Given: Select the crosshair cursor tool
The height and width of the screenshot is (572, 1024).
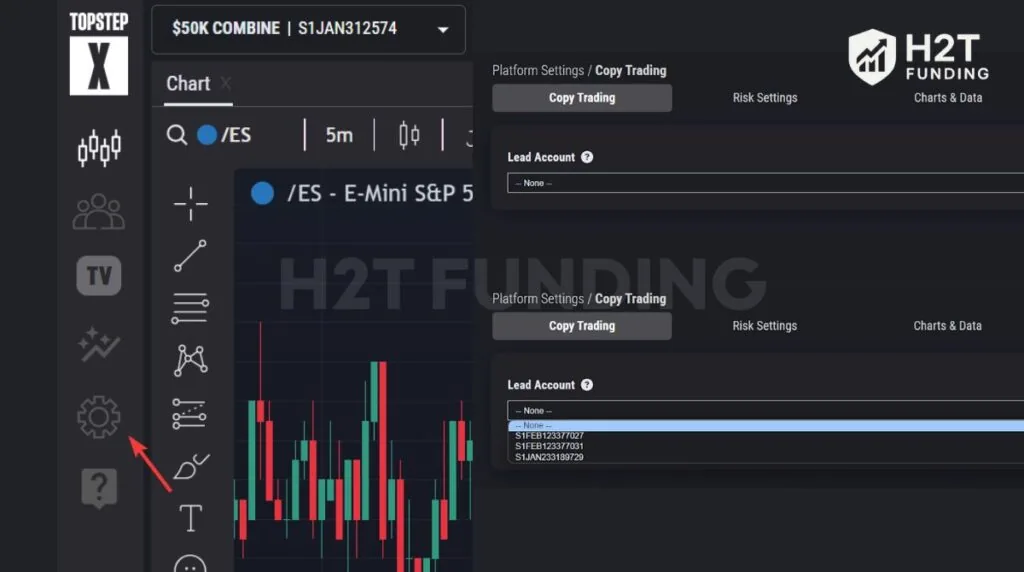Looking at the screenshot, I should point(191,204).
